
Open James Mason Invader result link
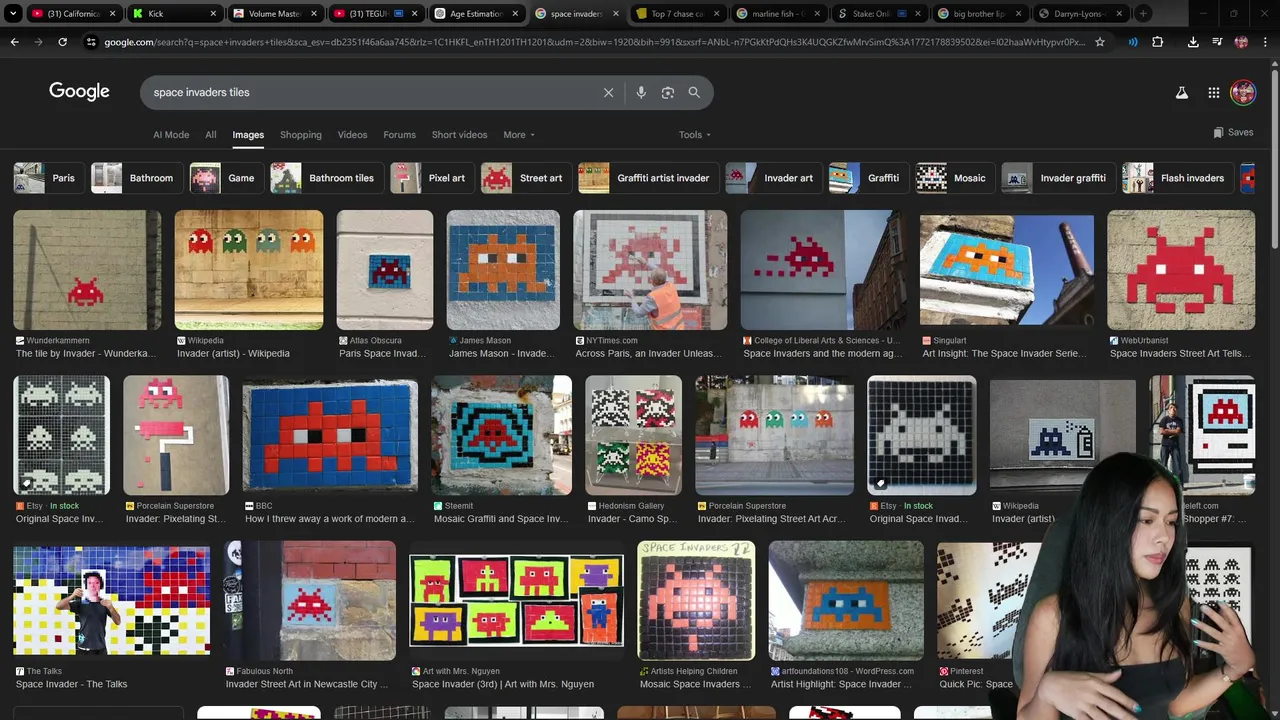click(501, 353)
